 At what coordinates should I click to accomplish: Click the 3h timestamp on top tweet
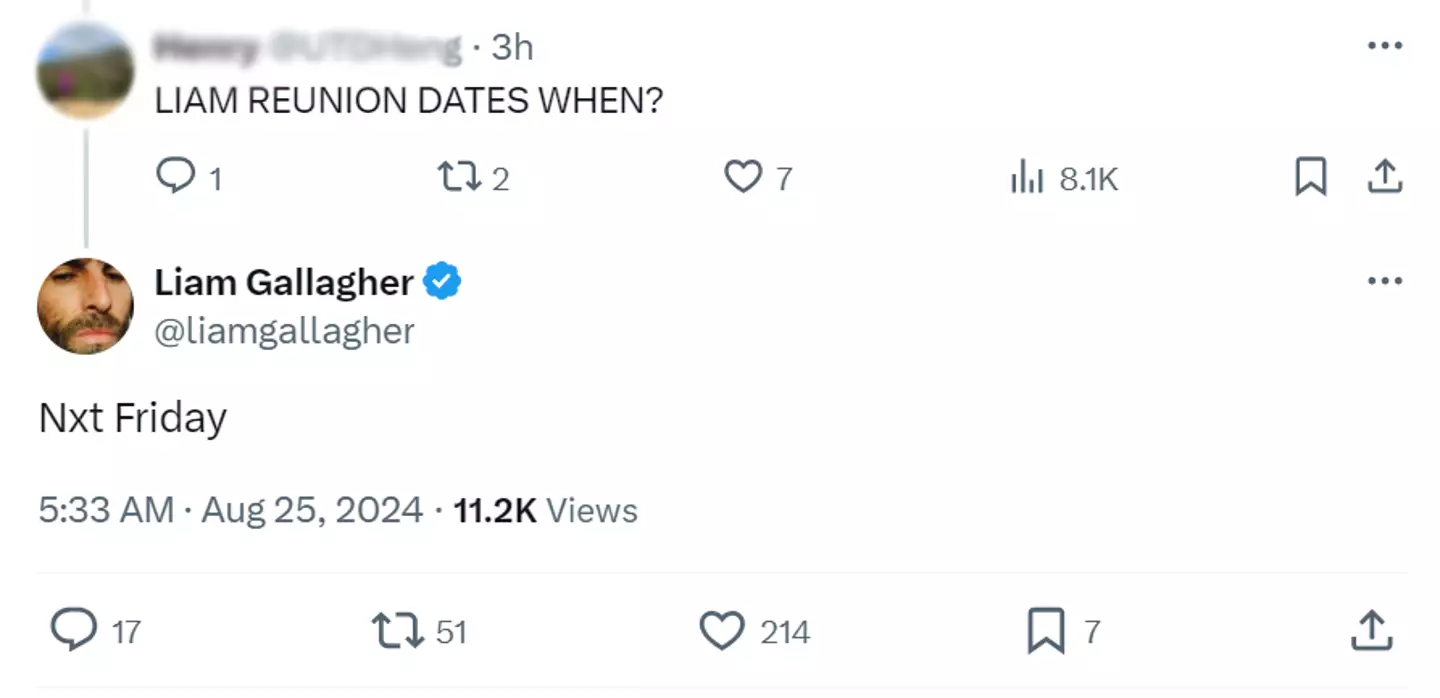coord(512,47)
